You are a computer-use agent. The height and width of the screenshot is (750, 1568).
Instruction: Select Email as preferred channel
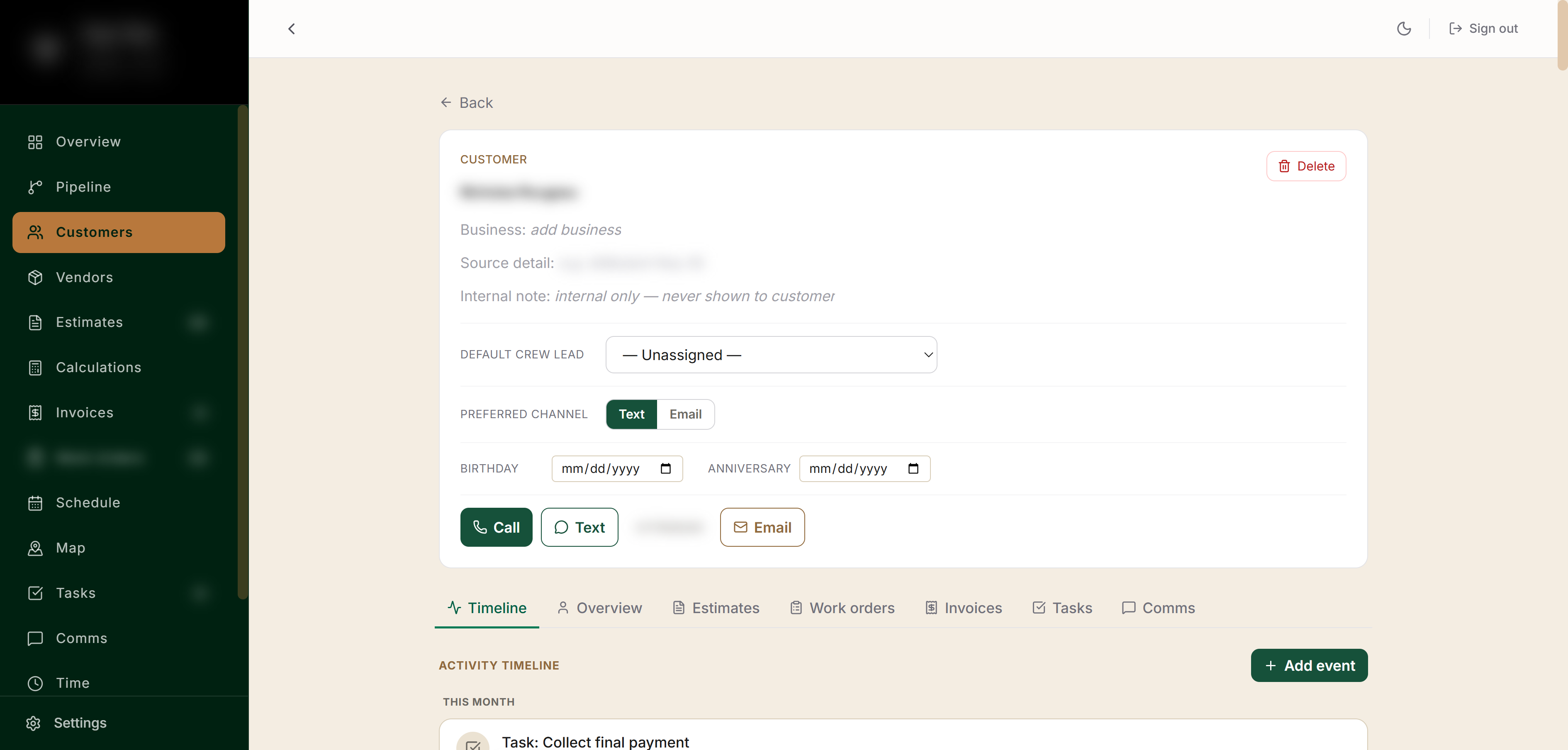685,414
